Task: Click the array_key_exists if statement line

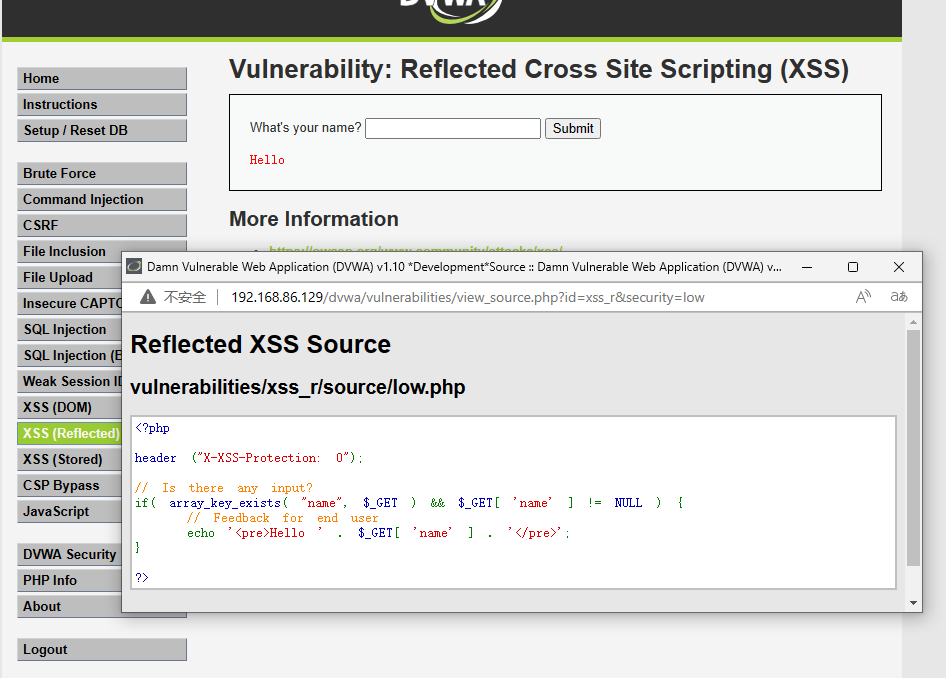Action: coord(409,502)
